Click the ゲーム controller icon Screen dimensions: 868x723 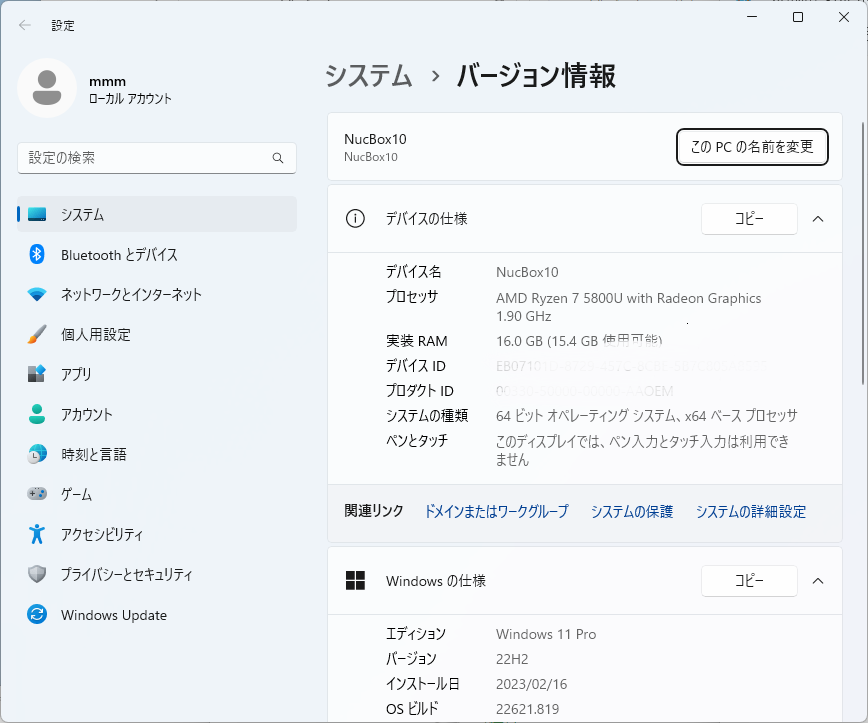click(37, 493)
